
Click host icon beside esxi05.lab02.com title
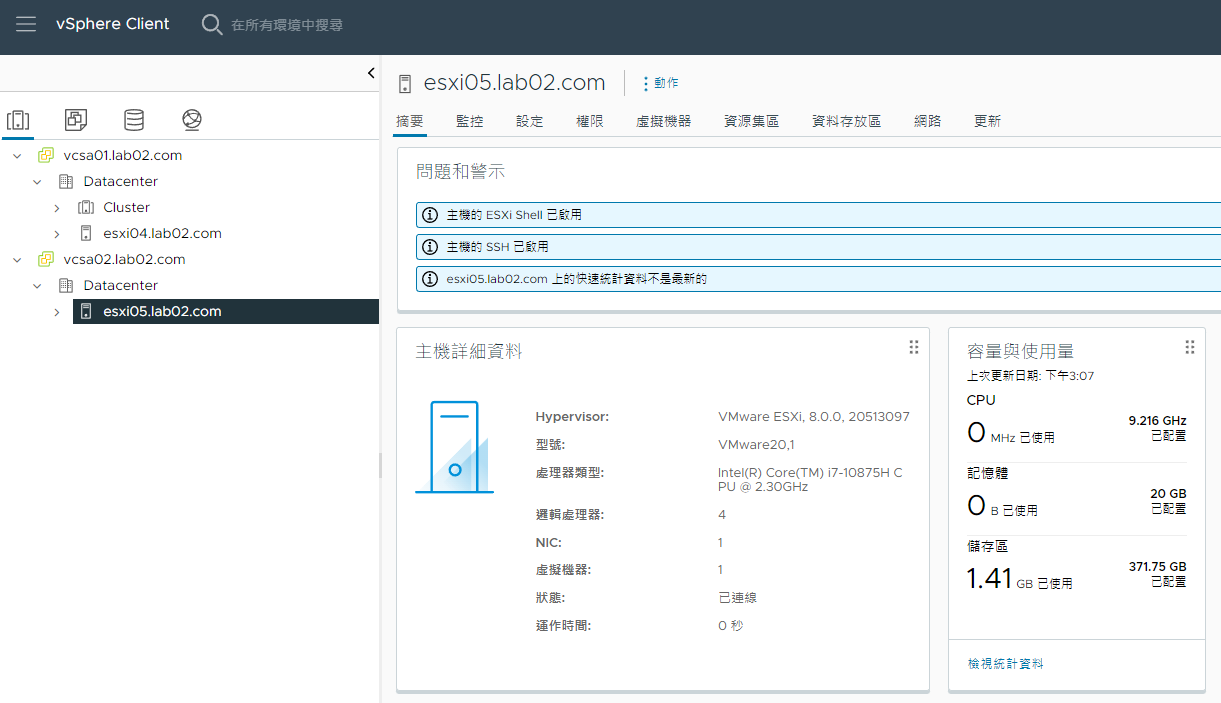[405, 83]
